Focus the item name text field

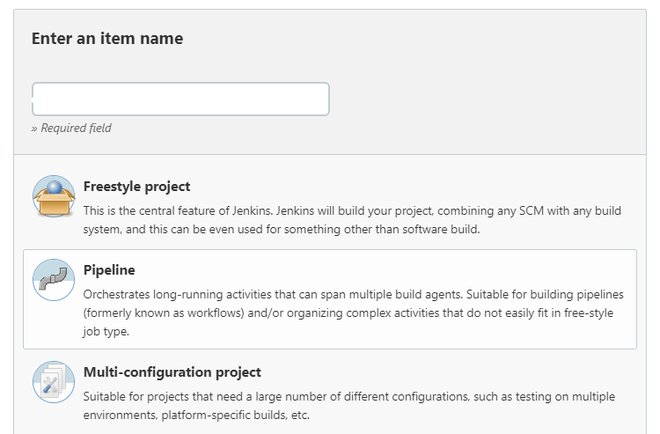(x=180, y=99)
